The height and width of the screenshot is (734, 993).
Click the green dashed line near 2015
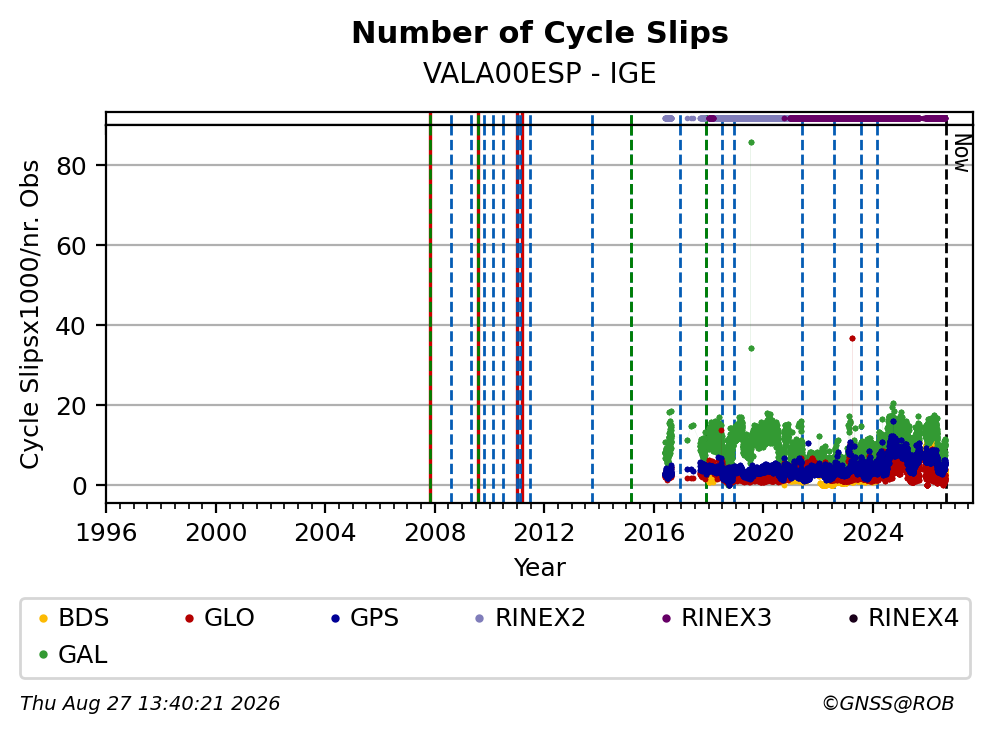631,308
